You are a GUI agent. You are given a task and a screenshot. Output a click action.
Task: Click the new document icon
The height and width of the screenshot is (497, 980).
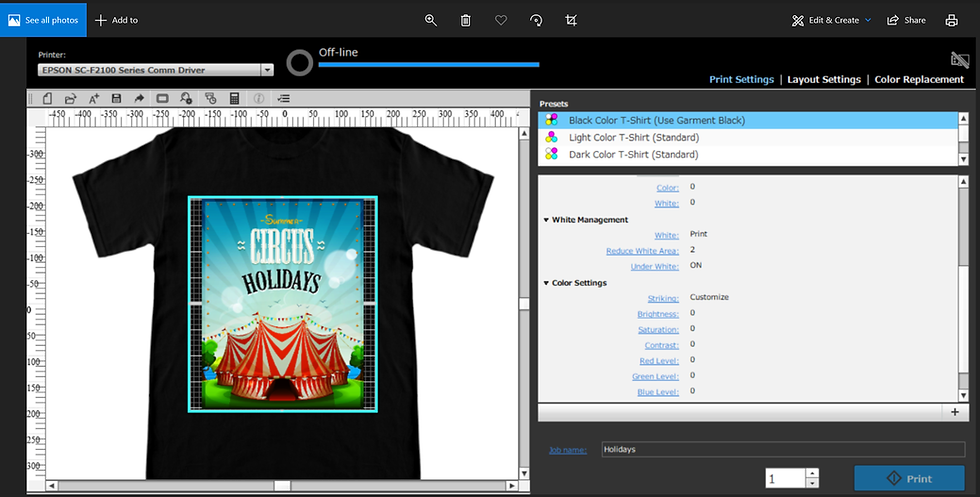pyautogui.click(x=48, y=98)
